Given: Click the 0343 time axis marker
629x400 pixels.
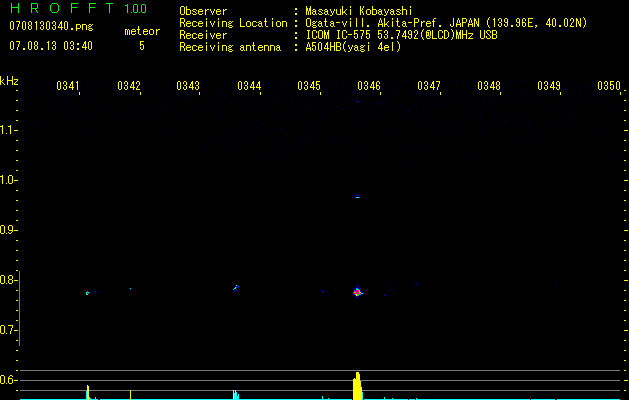Looking at the screenshot, I should click(188, 86).
